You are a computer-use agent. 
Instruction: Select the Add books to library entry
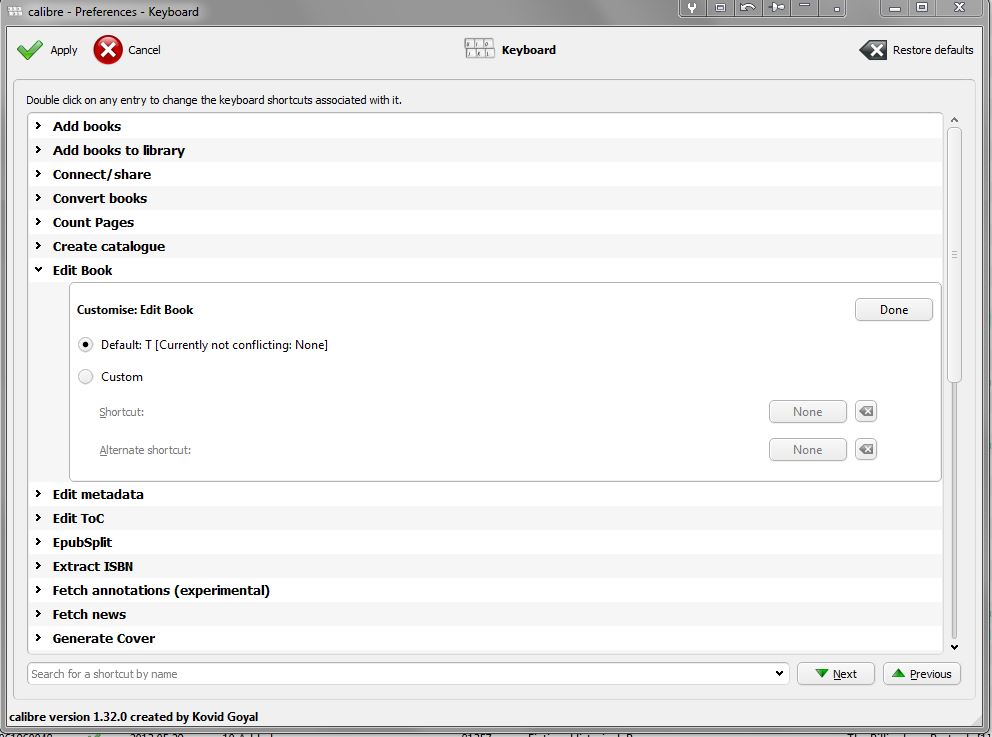(x=119, y=151)
